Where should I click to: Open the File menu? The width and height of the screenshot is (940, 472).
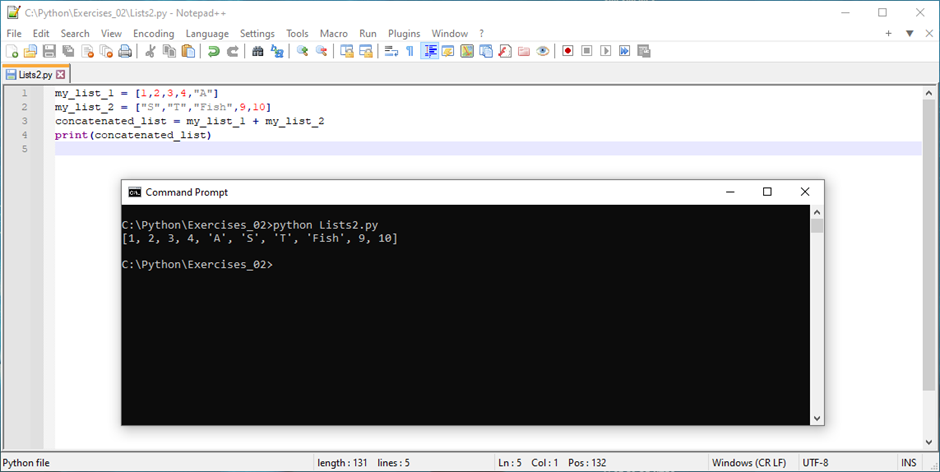14,34
